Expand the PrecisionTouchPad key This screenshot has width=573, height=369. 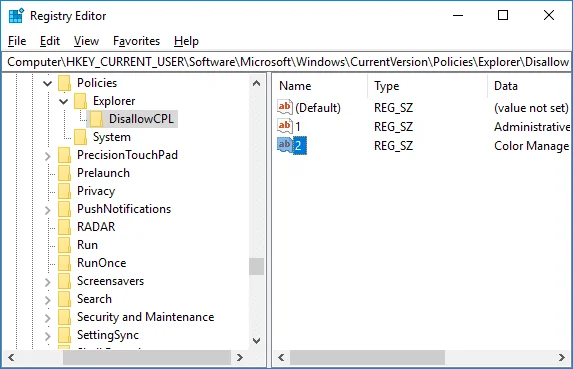[x=48, y=156]
